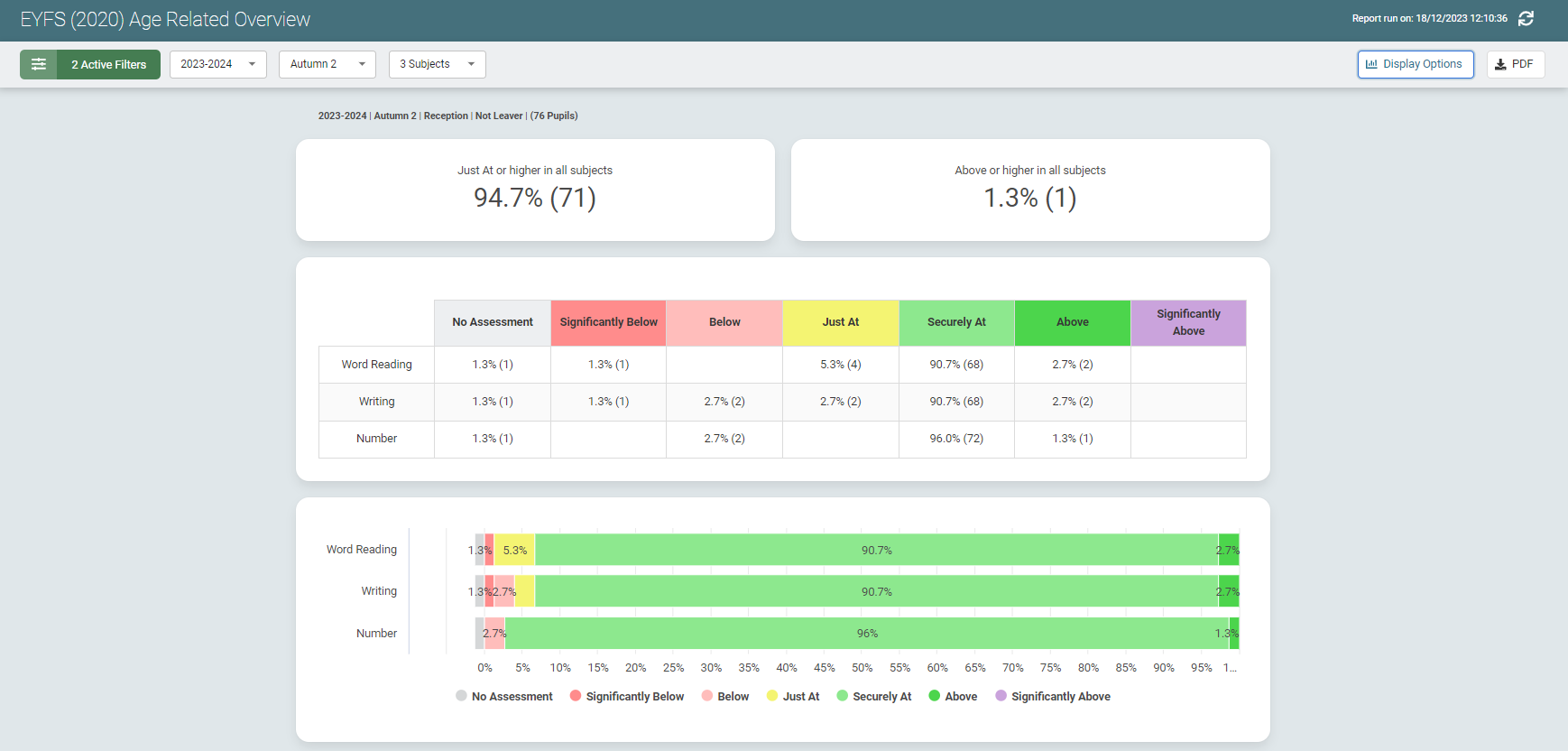Screen dimensions: 1568x751
Task: Open Display Options
Action: coord(1415,64)
